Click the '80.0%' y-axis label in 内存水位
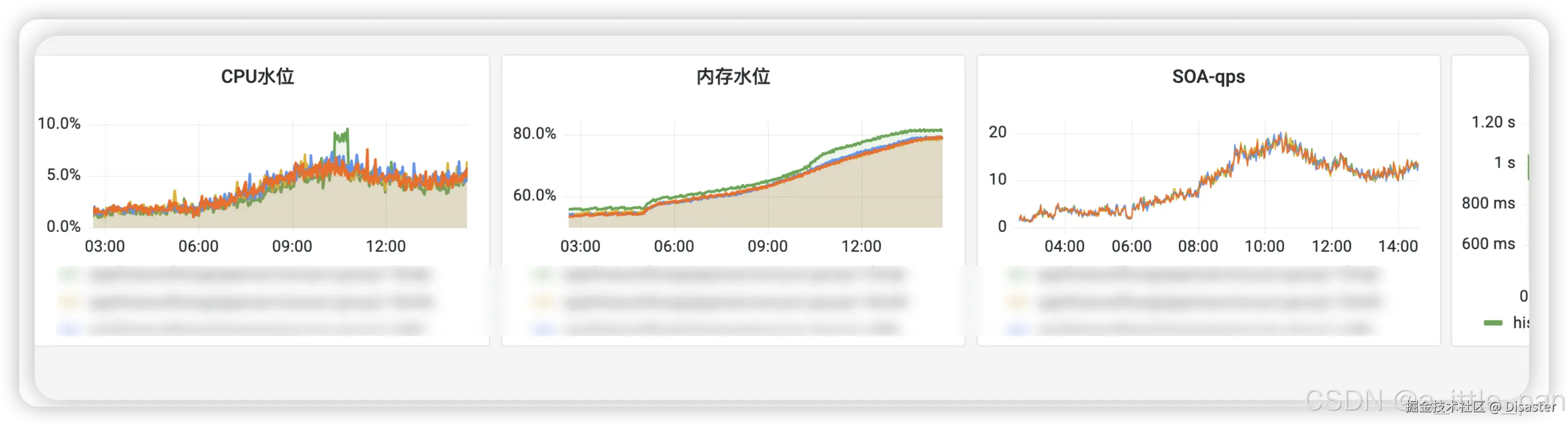The height and width of the screenshot is (426, 1568). tap(534, 133)
